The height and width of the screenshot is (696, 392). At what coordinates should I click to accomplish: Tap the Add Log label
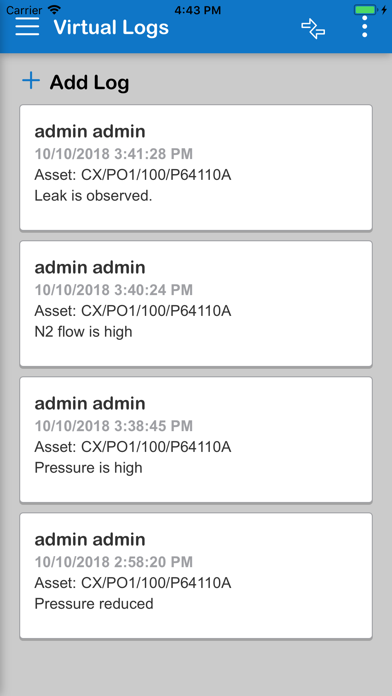(x=89, y=83)
